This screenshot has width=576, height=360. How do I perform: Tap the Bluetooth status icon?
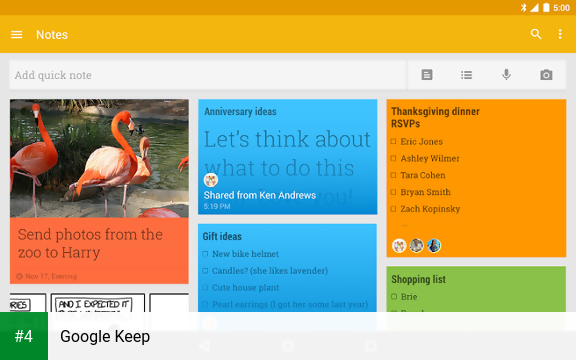523,8
